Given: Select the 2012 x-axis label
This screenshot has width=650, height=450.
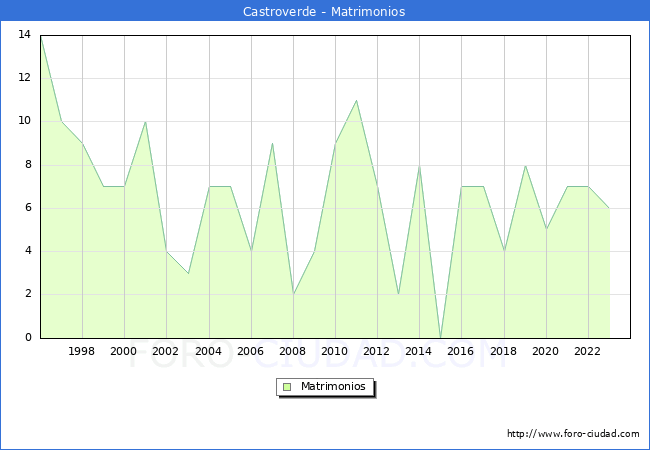Looking at the screenshot, I should (377, 351).
